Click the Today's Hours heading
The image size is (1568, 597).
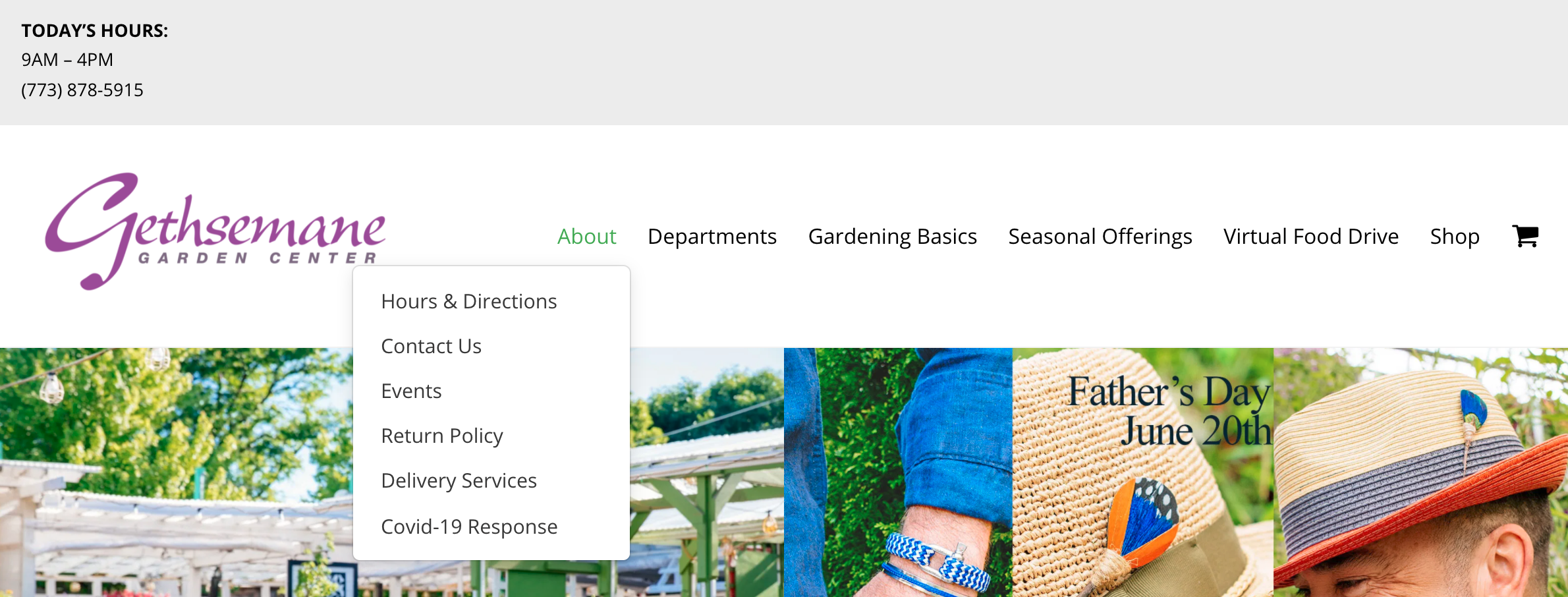[95, 31]
